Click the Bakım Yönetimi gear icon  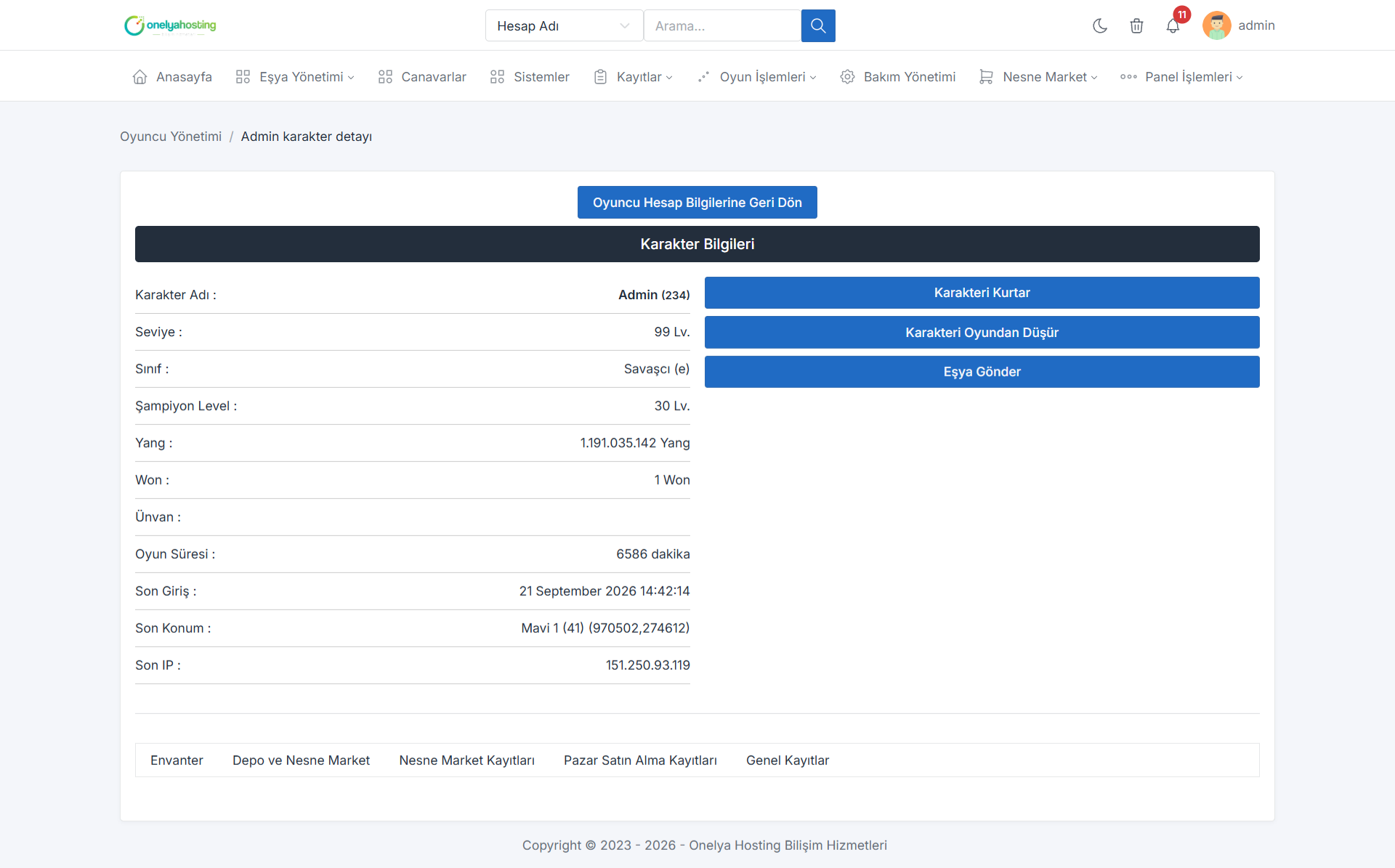pos(847,77)
